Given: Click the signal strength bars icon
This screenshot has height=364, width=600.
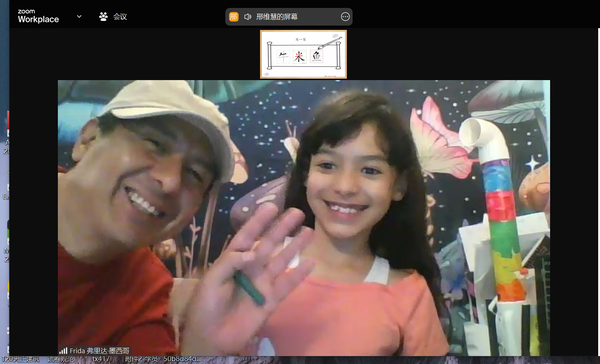Looking at the screenshot, I should (x=63, y=351).
